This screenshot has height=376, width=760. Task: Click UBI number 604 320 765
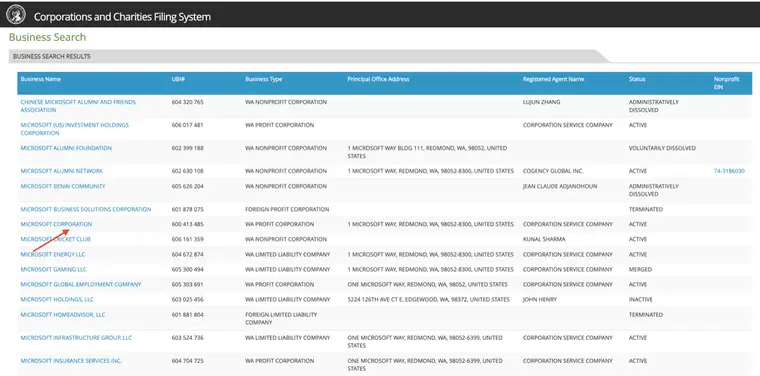(188, 102)
